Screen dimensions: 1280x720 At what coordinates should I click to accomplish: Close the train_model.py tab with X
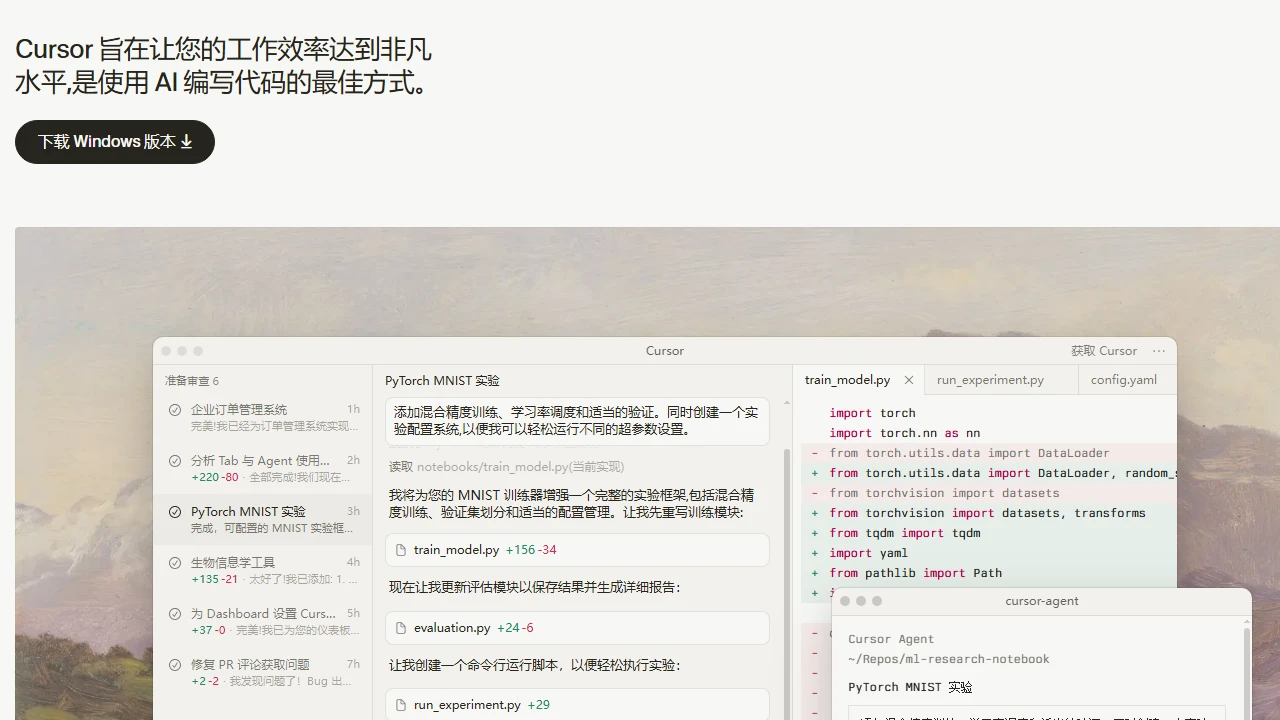(909, 380)
